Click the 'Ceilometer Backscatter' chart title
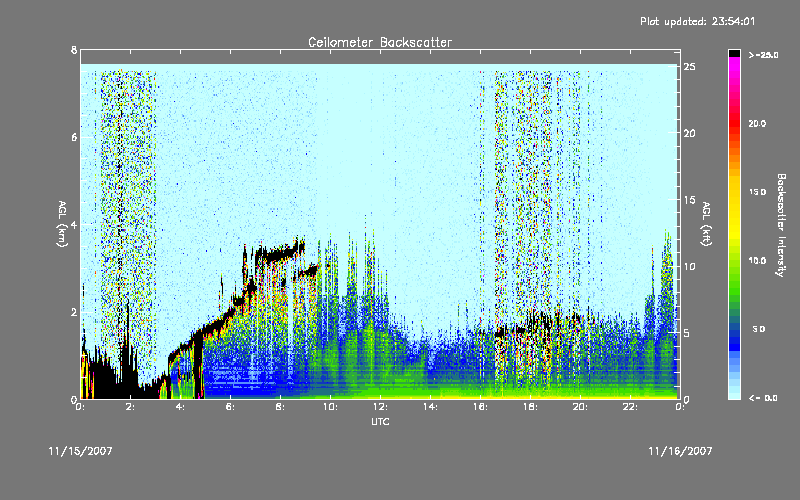The image size is (800, 500). point(380,42)
